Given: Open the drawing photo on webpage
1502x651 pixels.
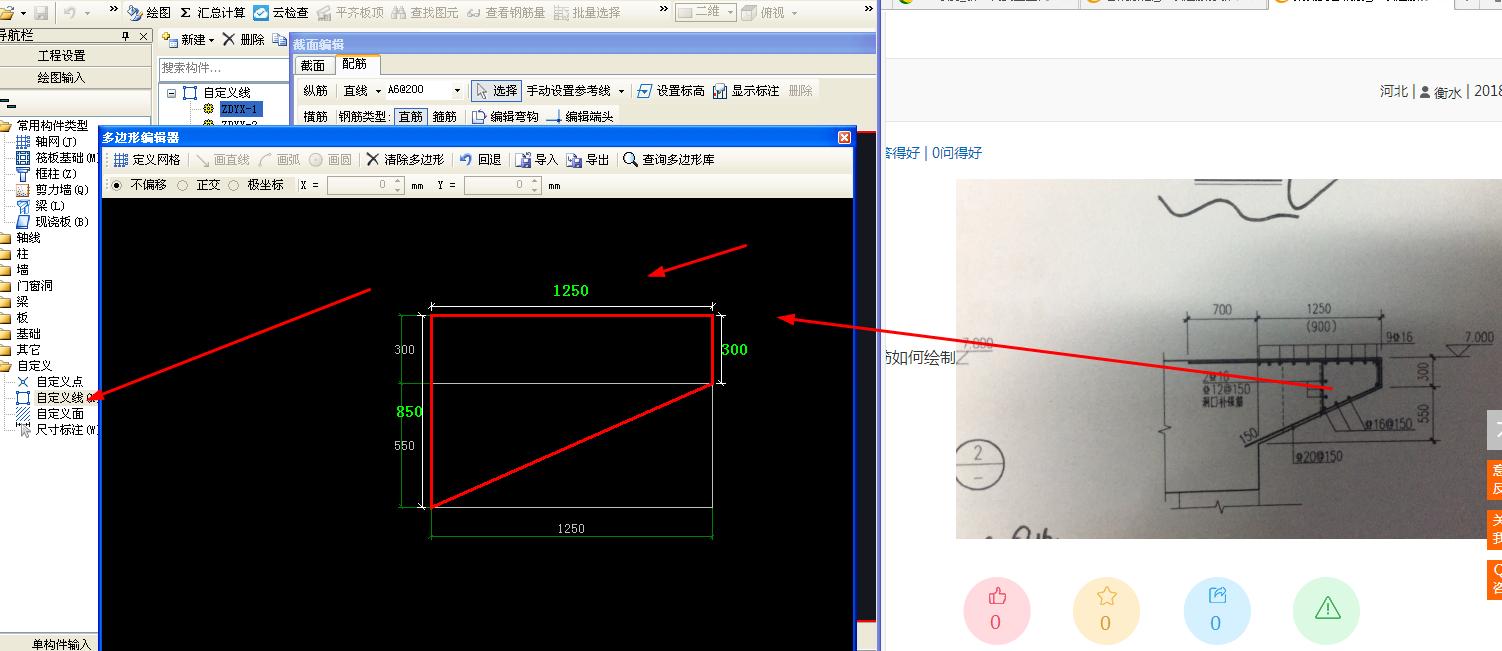Looking at the screenshot, I should tap(1228, 358).
